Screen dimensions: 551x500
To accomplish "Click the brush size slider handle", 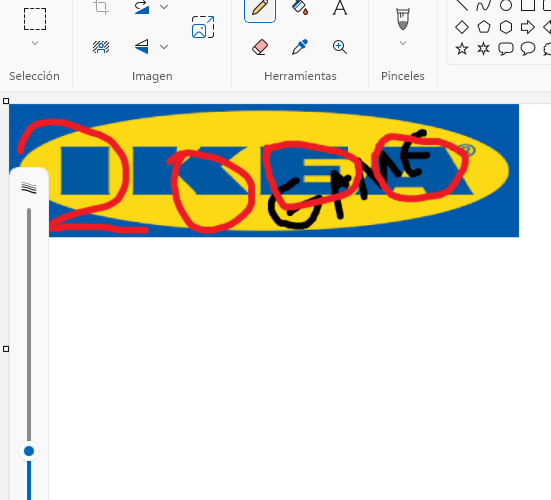I will (29, 451).
